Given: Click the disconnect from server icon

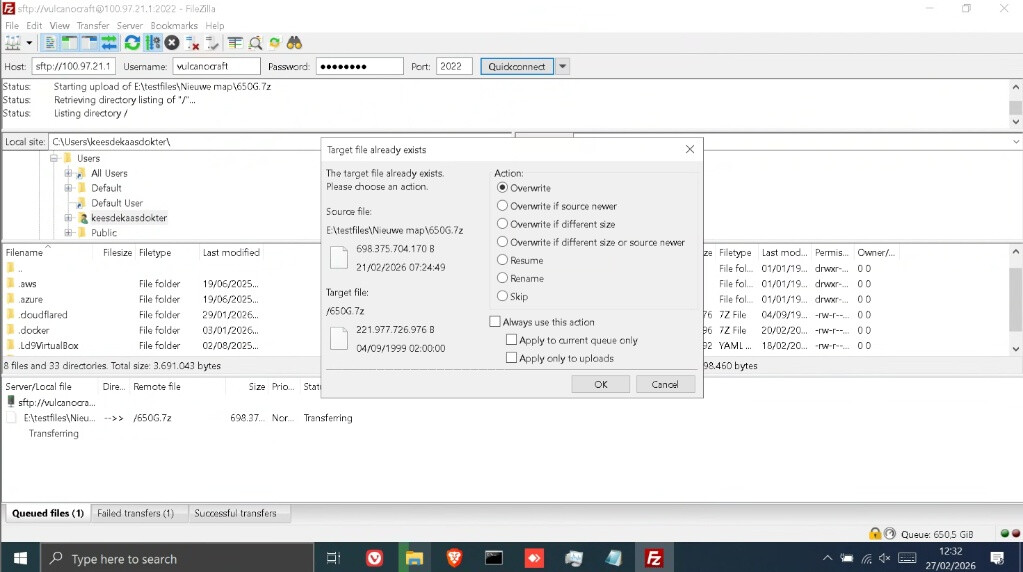Looking at the screenshot, I should [193, 43].
